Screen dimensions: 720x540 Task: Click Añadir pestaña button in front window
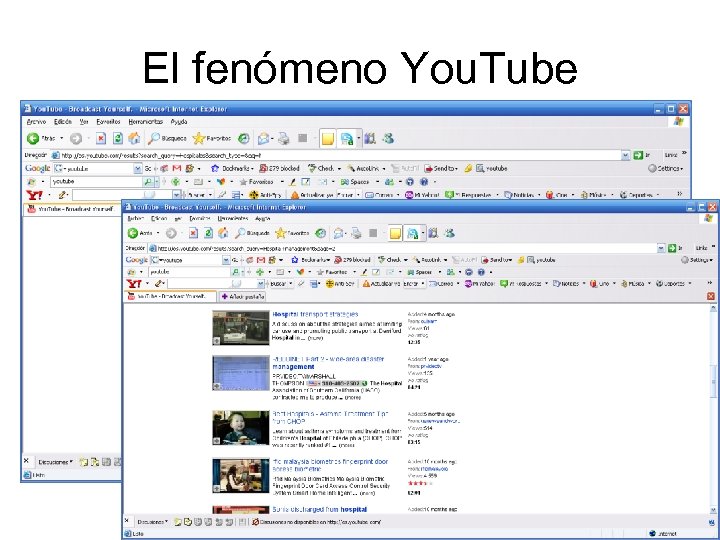point(242,297)
